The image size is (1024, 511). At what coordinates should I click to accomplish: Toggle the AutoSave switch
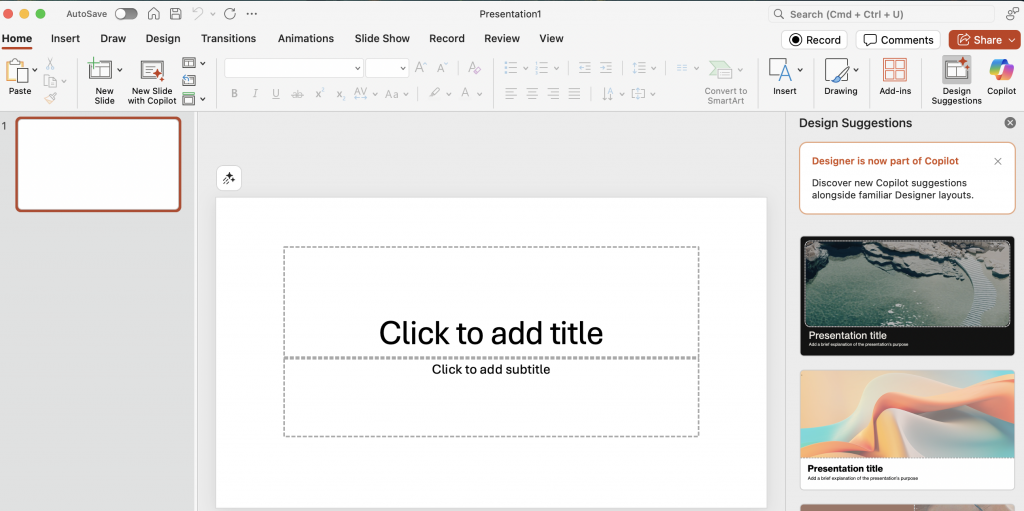(x=126, y=14)
